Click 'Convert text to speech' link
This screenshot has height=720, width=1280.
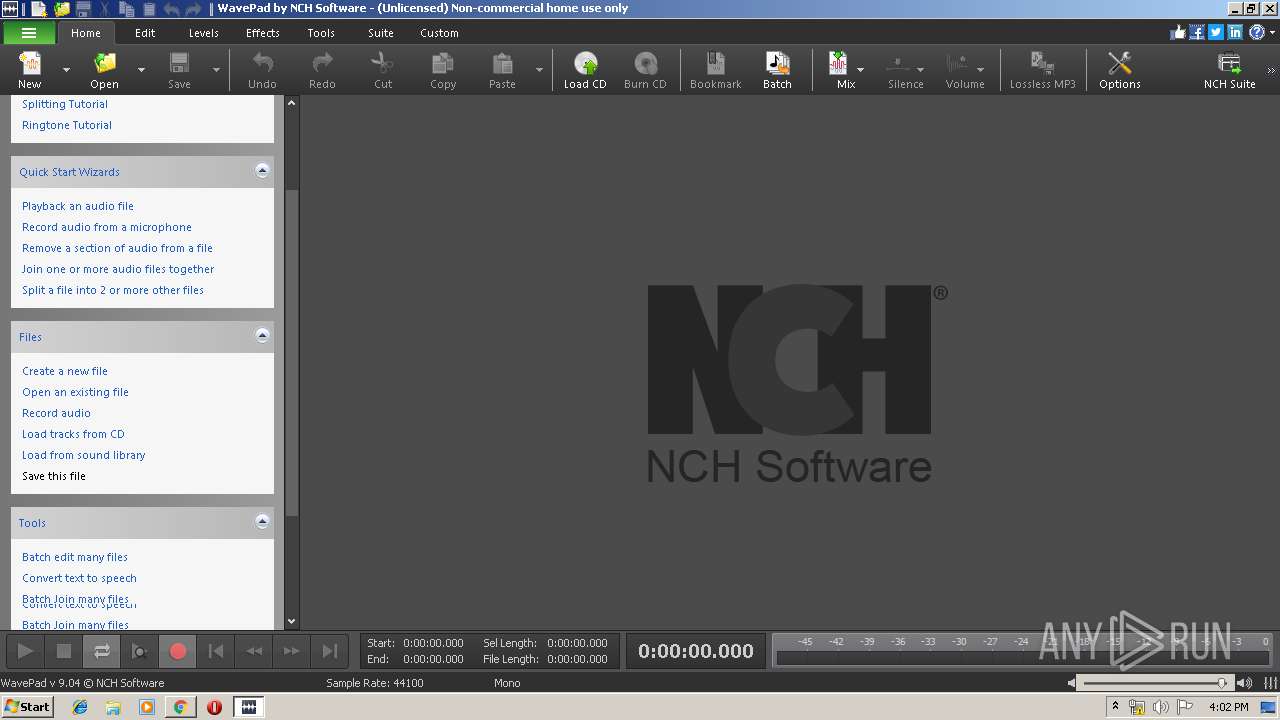79,578
